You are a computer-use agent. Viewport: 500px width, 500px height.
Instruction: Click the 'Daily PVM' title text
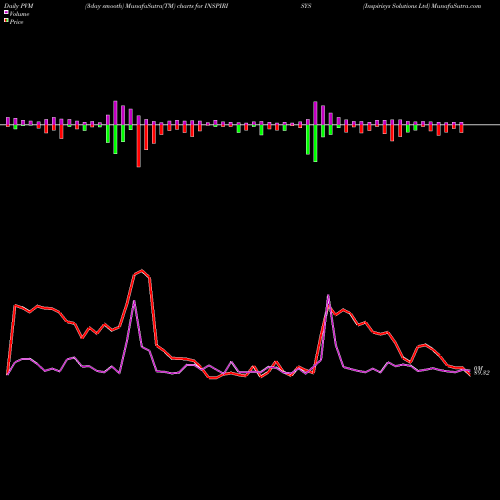[x=20, y=6]
